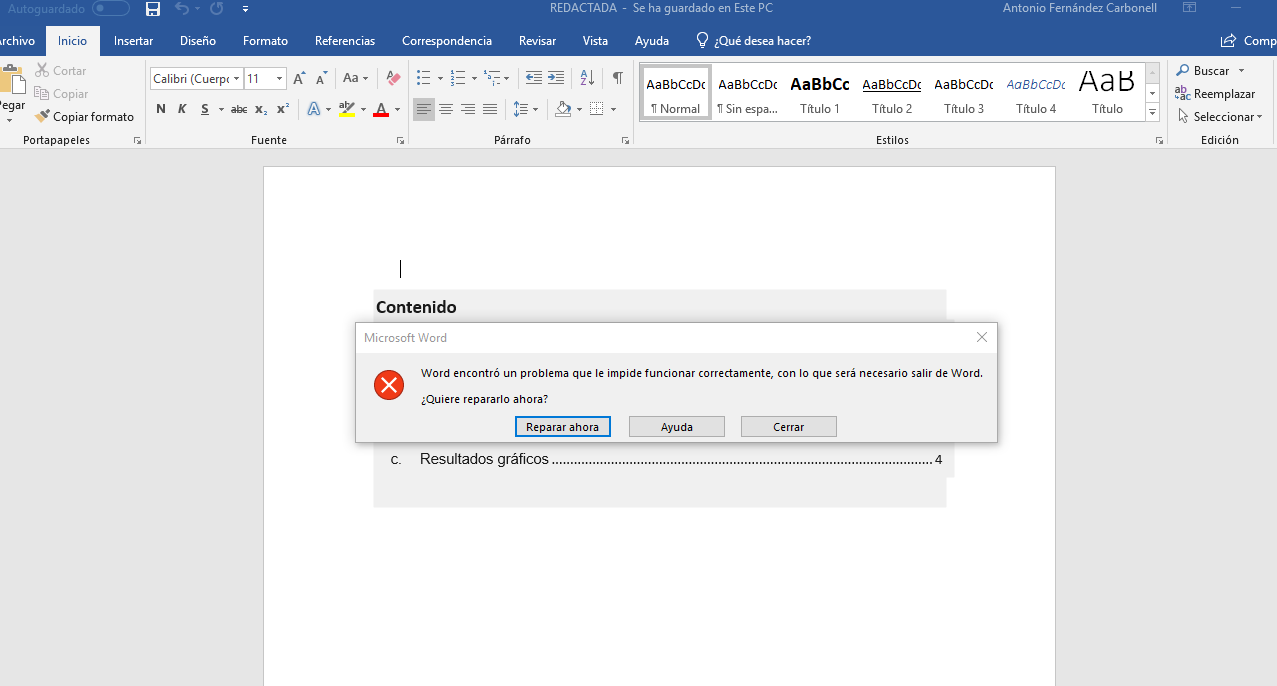1277x686 pixels.
Task: Close the Microsoft Word error dialog
Action: pos(982,338)
